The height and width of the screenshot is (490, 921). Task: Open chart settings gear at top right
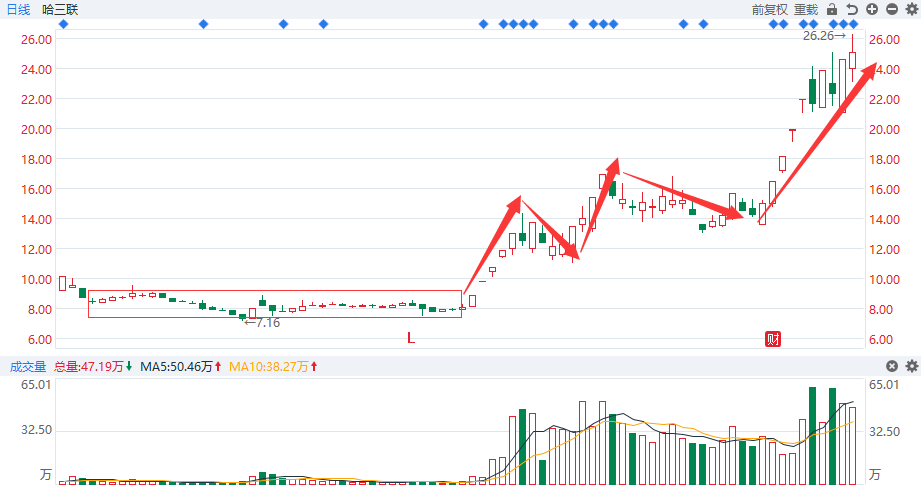click(x=910, y=9)
